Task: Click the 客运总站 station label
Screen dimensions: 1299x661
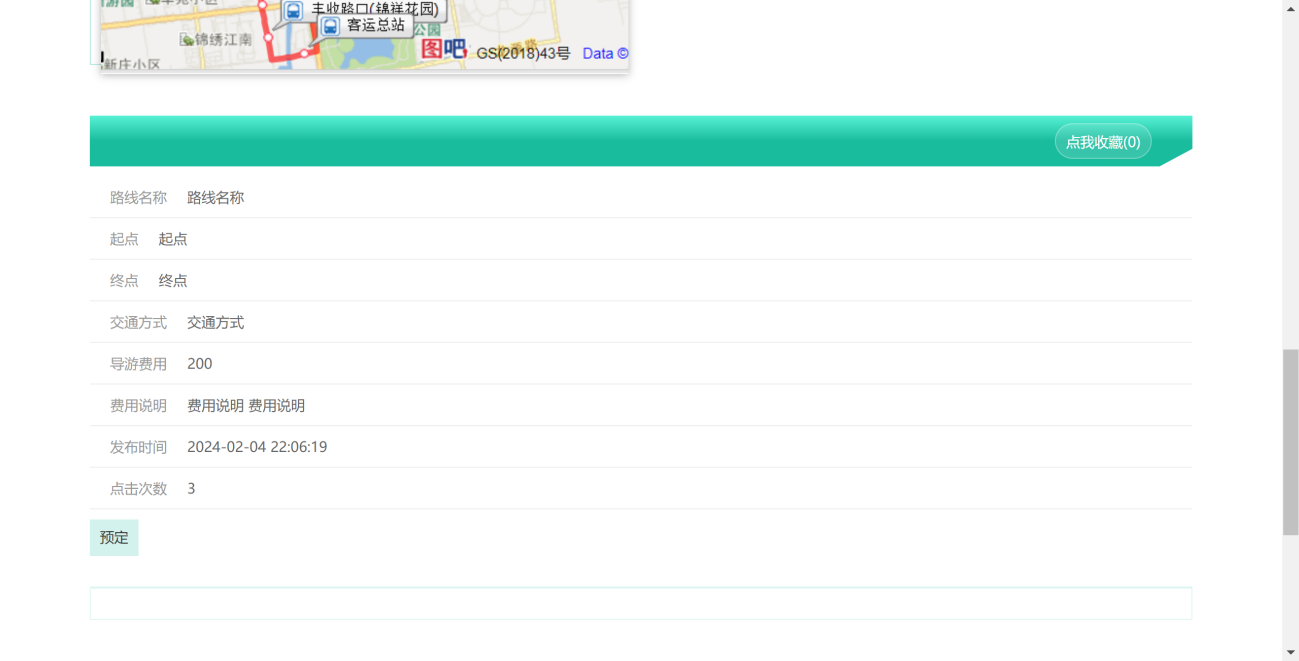Action: click(376, 26)
